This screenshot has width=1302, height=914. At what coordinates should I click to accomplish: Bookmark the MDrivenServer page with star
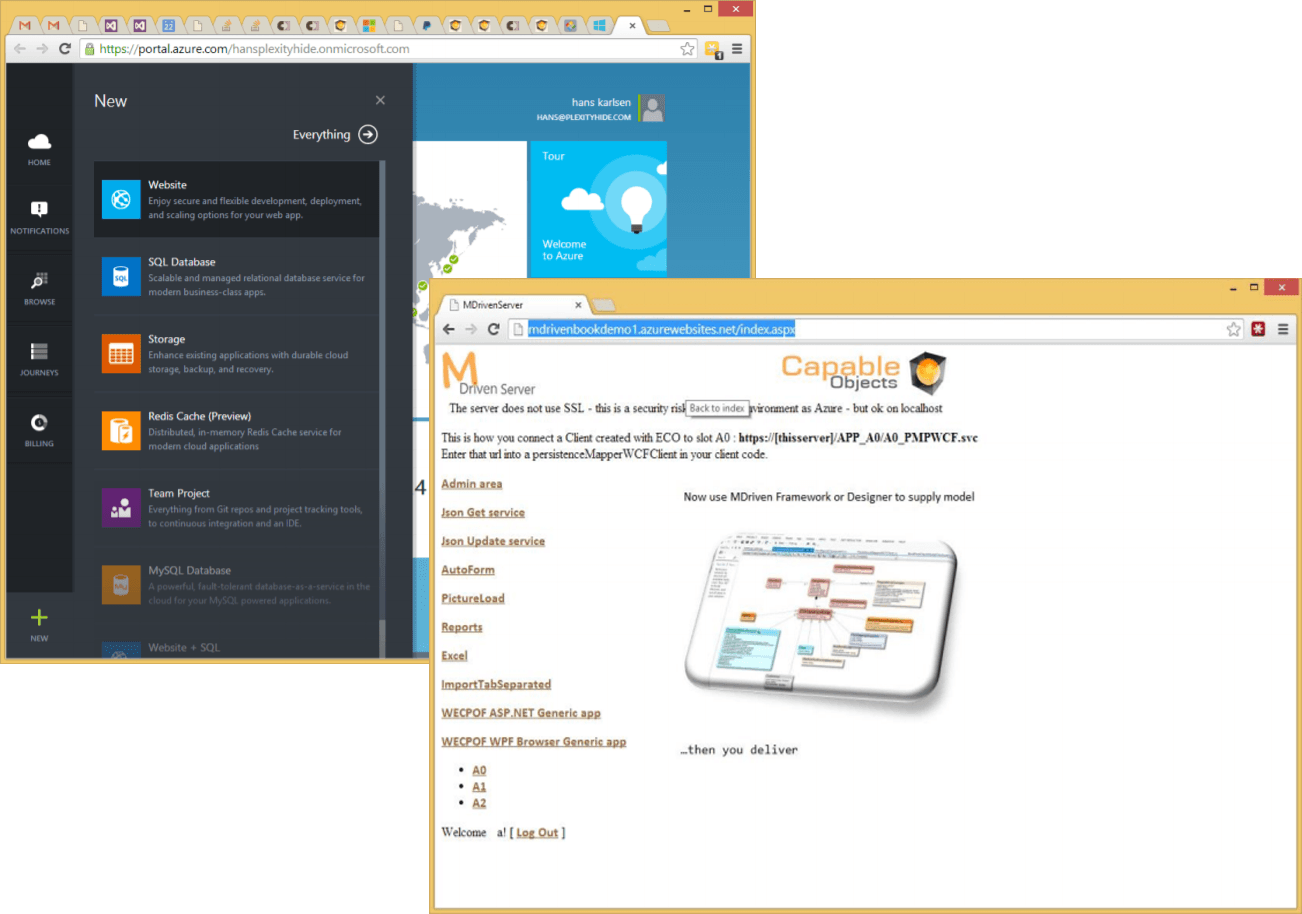pyautogui.click(x=1234, y=329)
